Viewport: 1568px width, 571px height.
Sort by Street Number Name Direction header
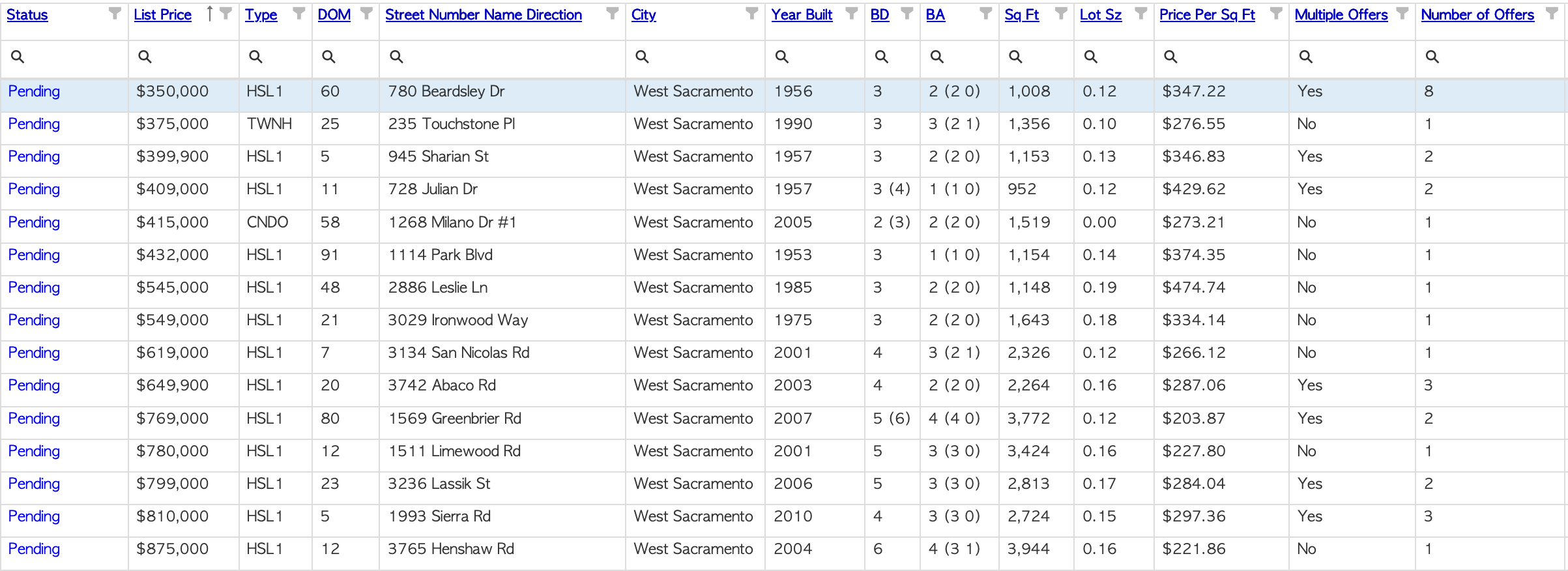click(x=484, y=15)
